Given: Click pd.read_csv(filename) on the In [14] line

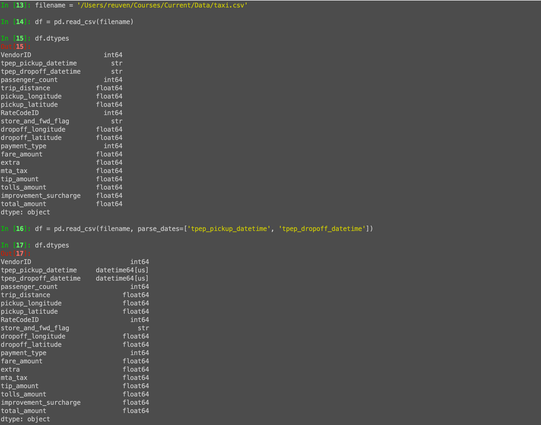Looking at the screenshot, I should pos(94,22).
